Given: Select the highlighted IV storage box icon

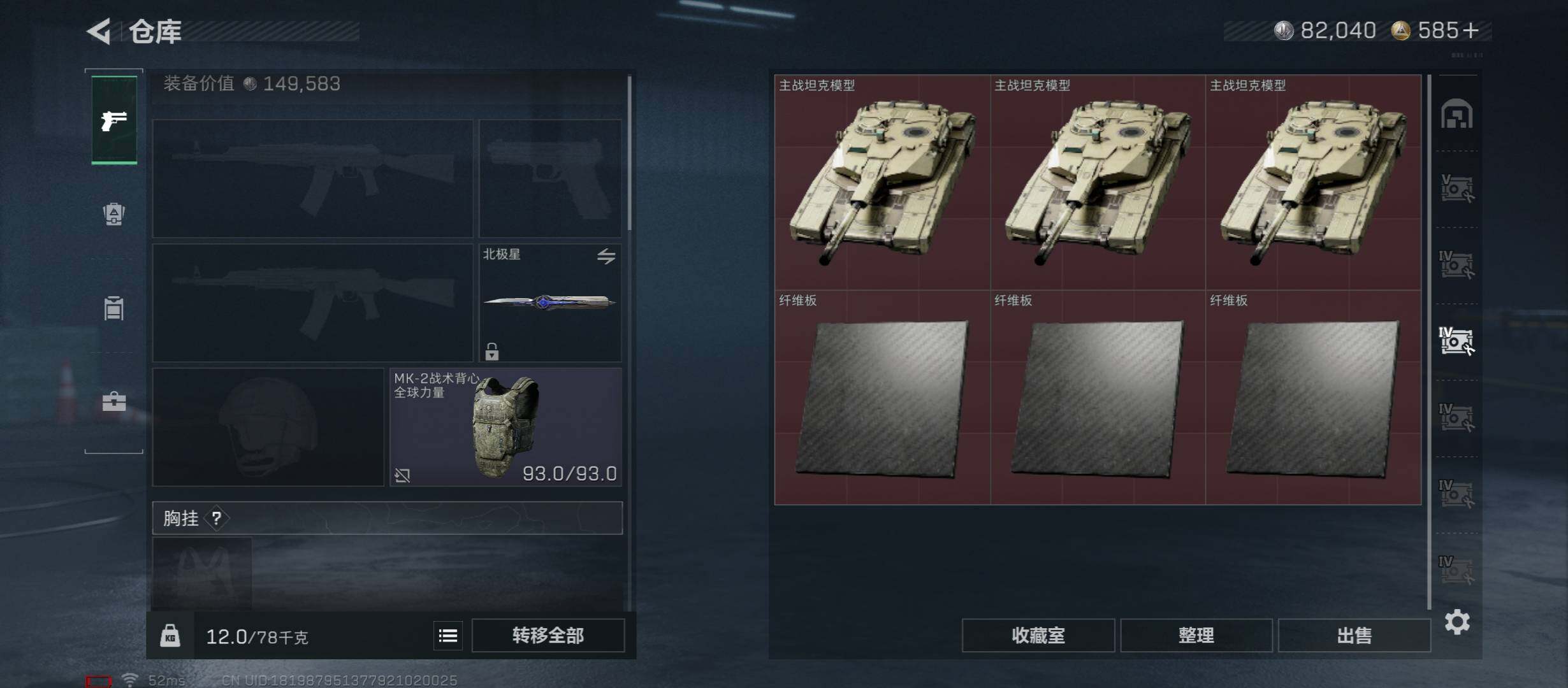Looking at the screenshot, I should [1456, 341].
